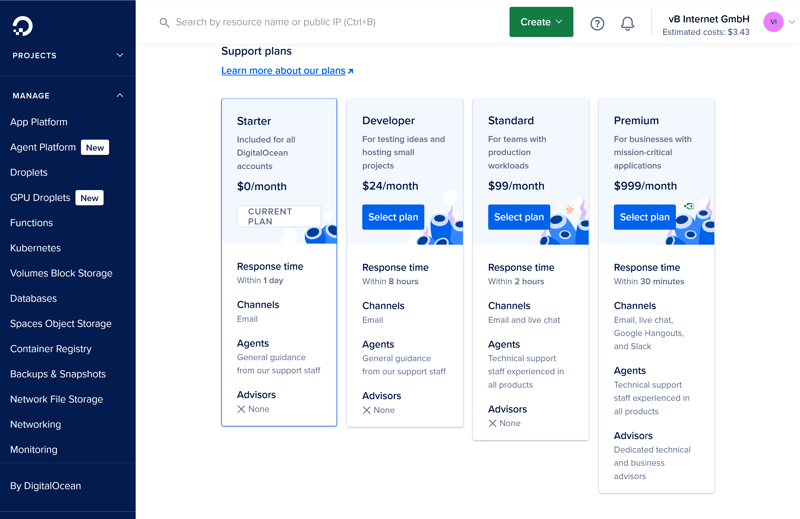Expand the Create button dropdown
The width and height of the screenshot is (800, 519).
[541, 22]
